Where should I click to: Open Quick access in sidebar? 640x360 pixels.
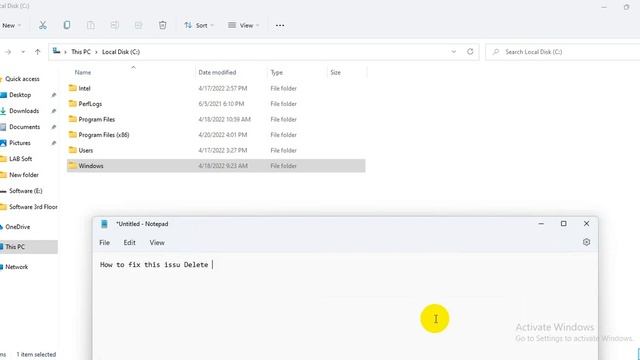[22, 79]
